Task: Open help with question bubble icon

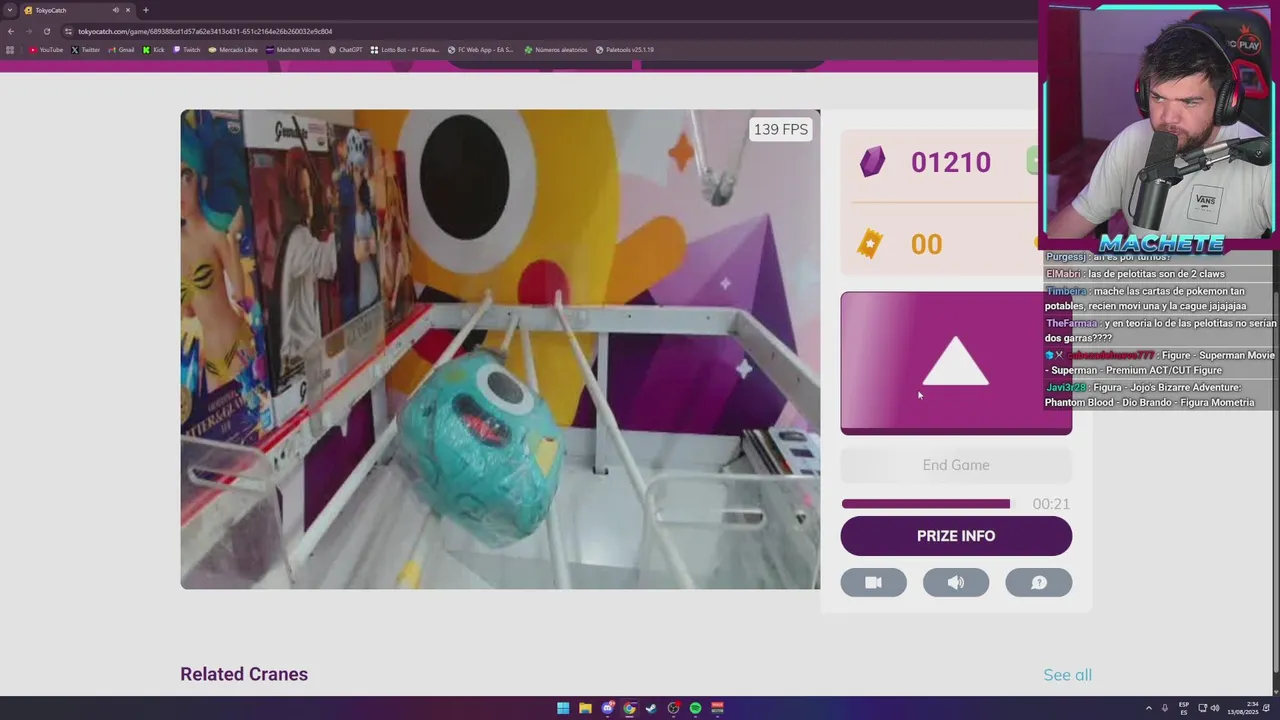Action: (1038, 583)
